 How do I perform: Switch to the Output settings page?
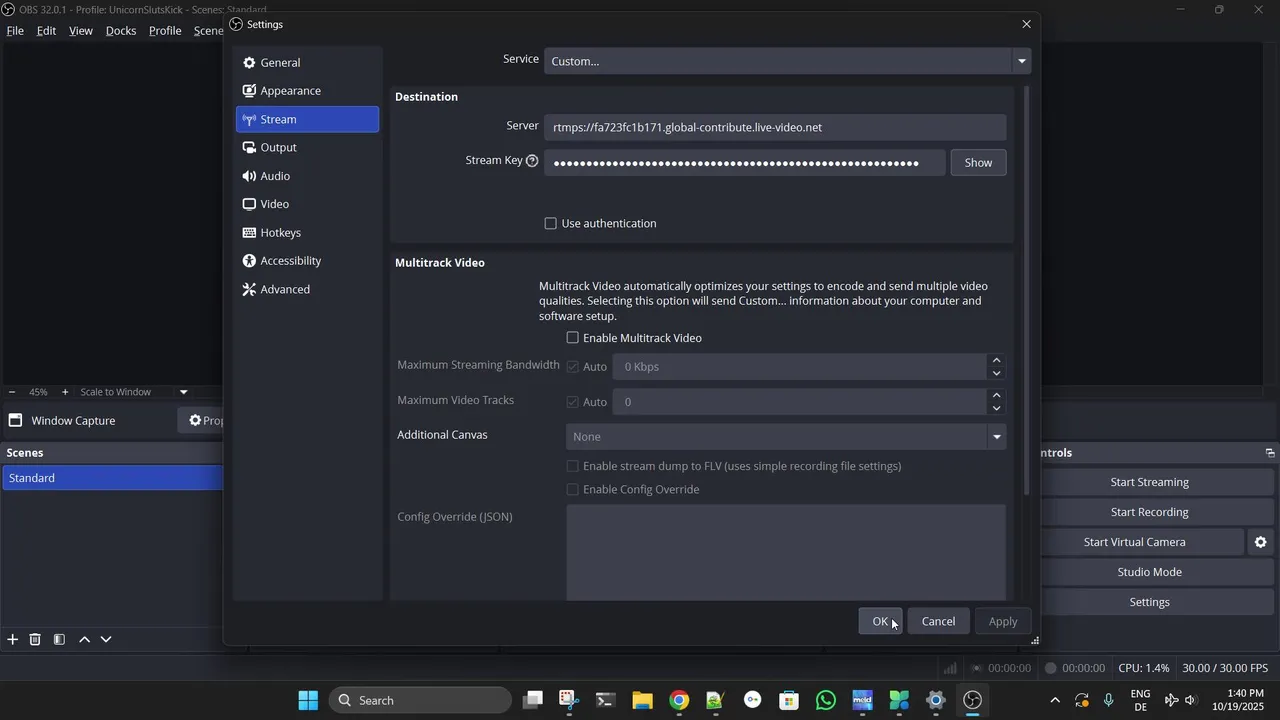(308, 148)
